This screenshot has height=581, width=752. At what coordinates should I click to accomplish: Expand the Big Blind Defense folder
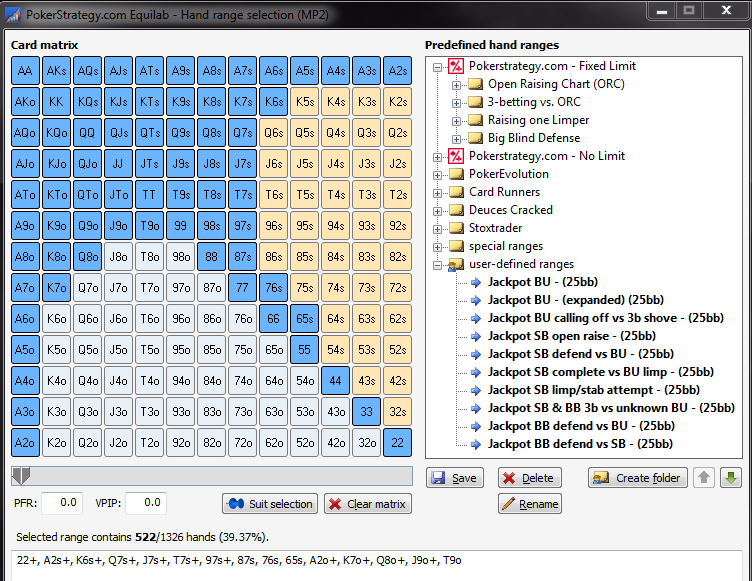456,139
